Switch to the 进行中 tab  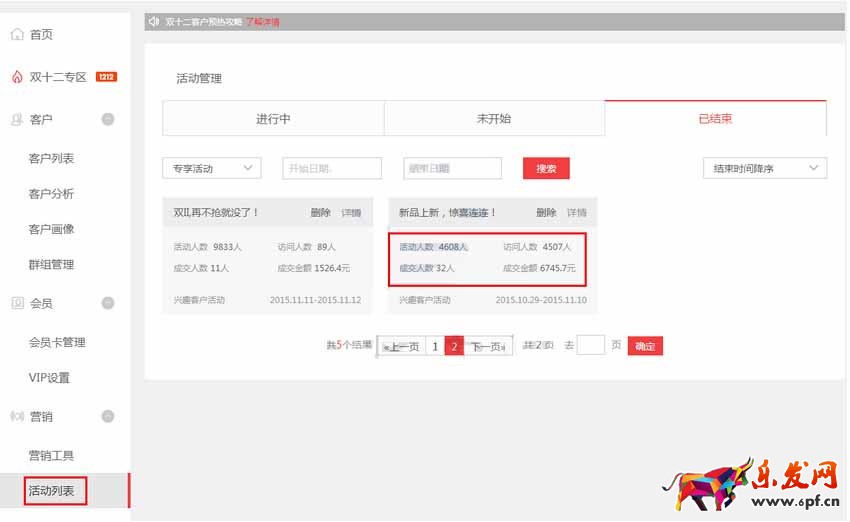[x=273, y=119]
